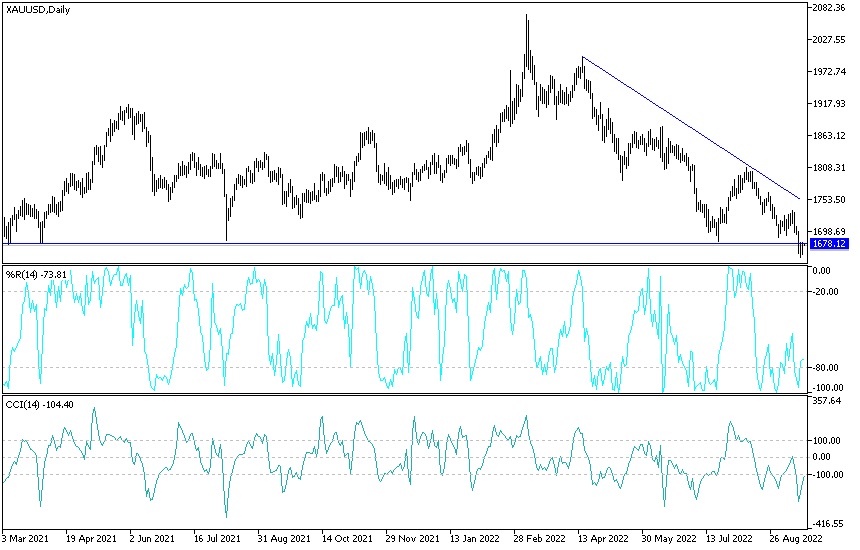
Task: Select the CCI(14) -104.40 indicator label
Action: (39, 405)
